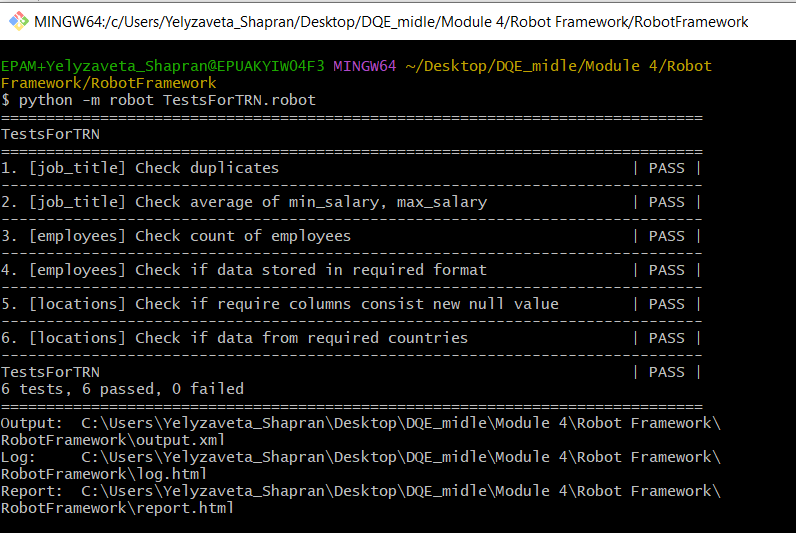796x533 pixels.
Task: Click the Report: label
Action: click(31, 491)
